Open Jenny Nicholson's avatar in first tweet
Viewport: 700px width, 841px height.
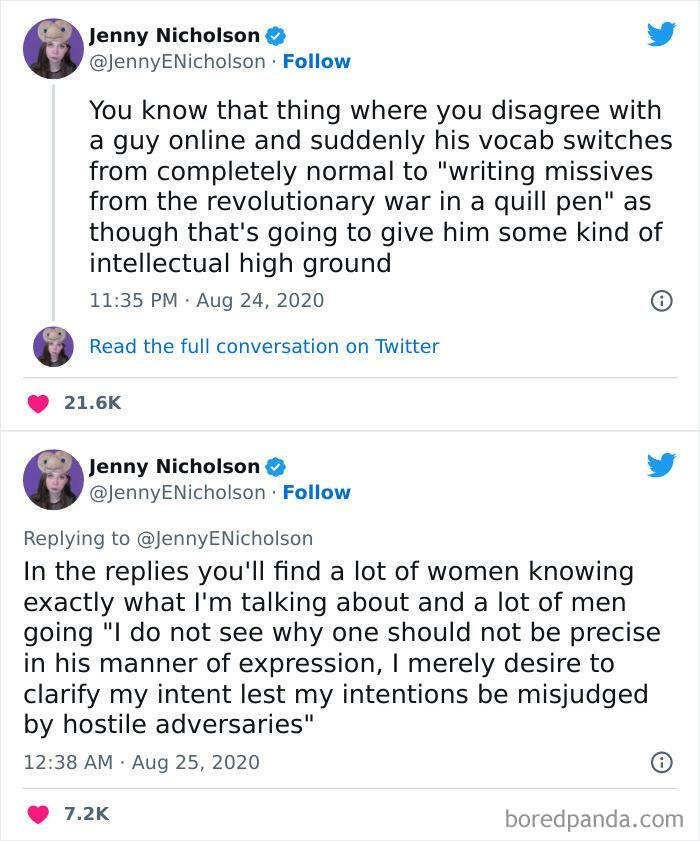(53, 48)
